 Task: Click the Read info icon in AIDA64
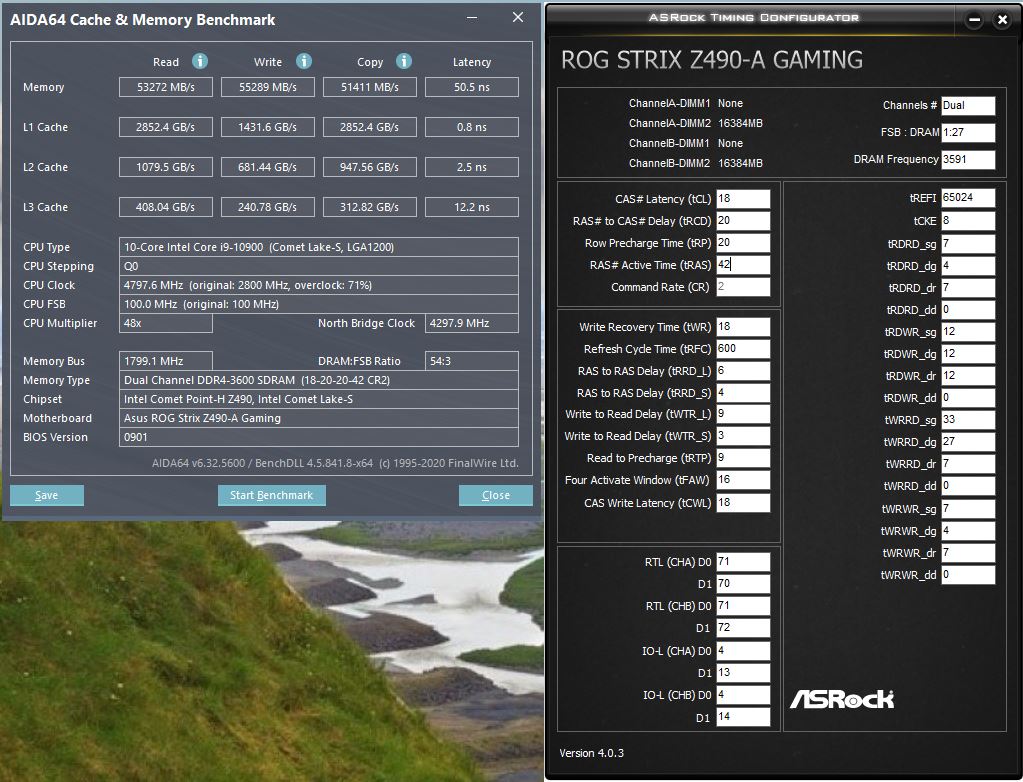[200, 61]
